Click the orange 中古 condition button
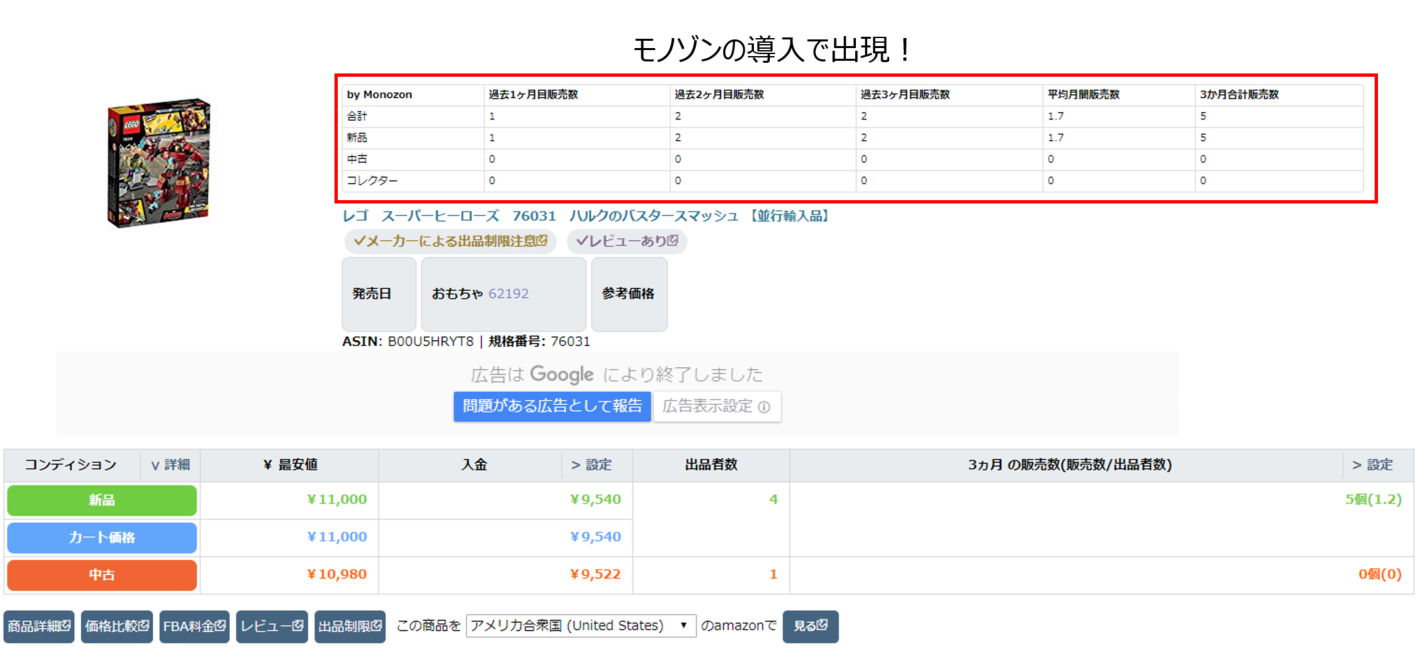Screen dimensions: 1424x666 102,575
